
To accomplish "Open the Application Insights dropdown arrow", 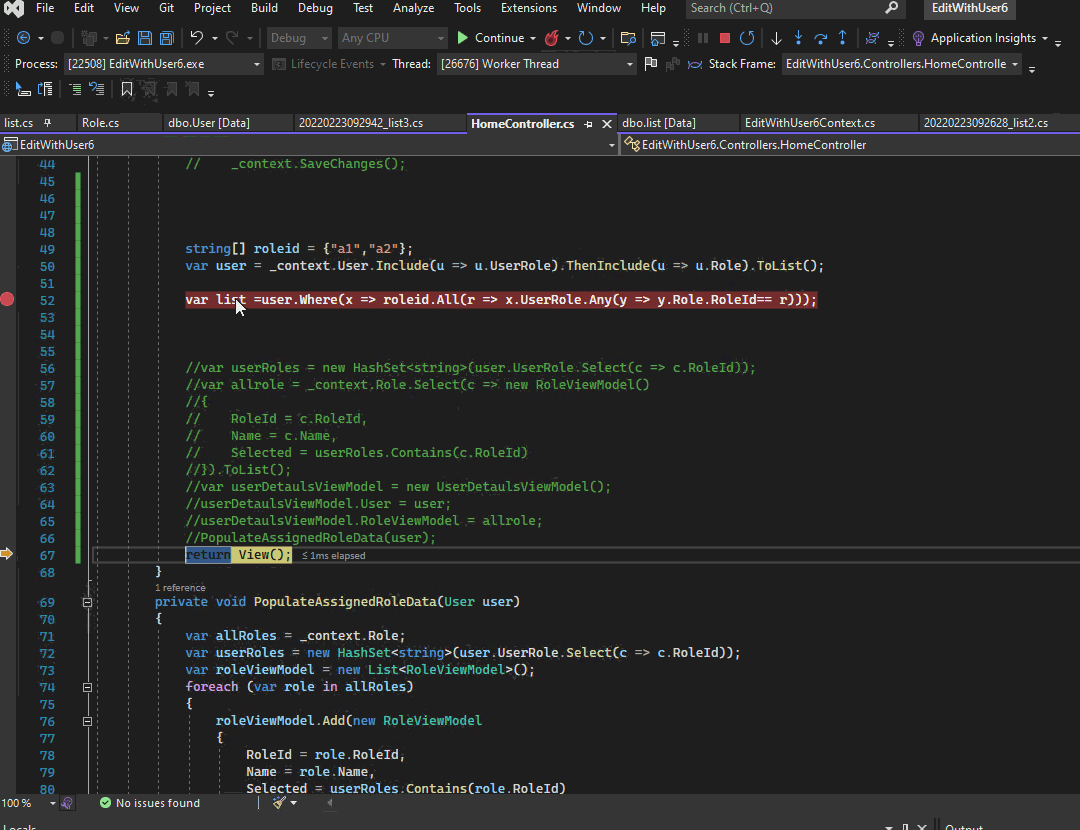I will [x=1045, y=39].
